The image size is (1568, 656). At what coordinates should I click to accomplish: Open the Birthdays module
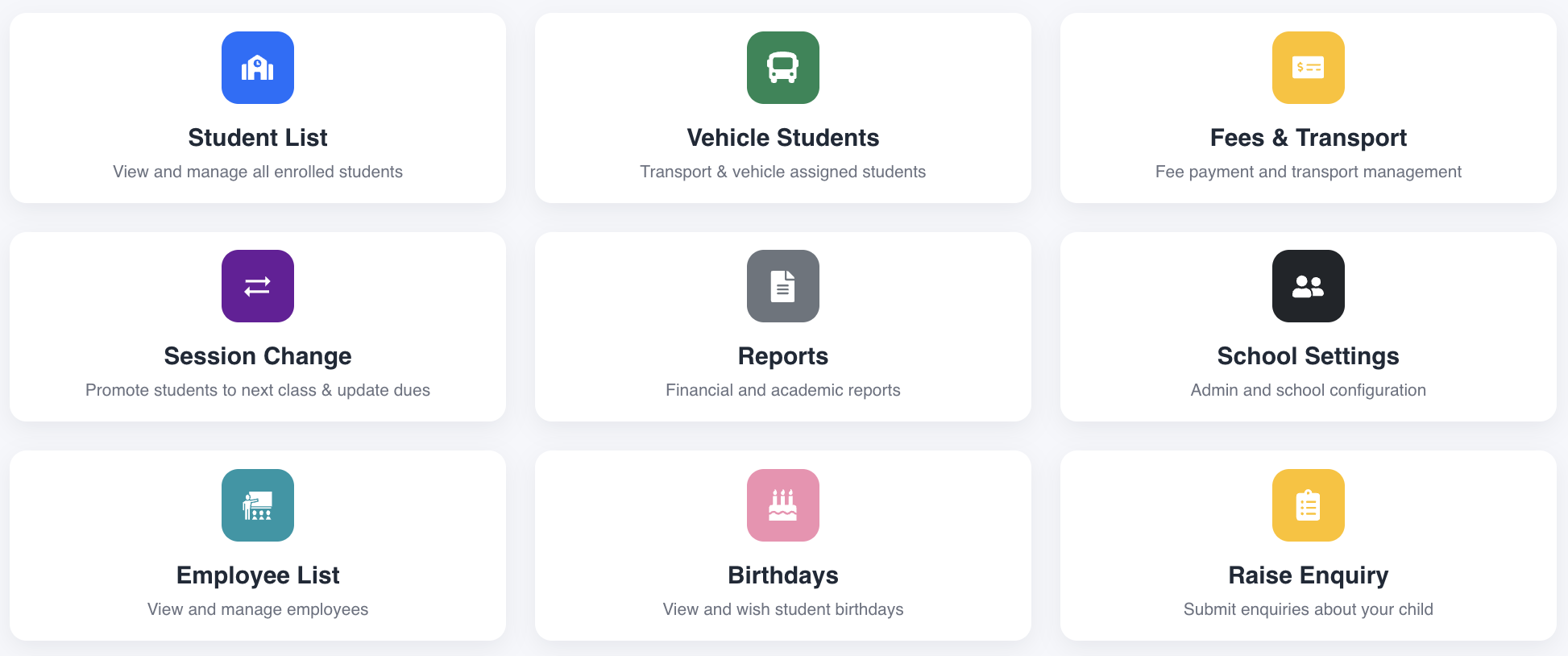click(782, 546)
